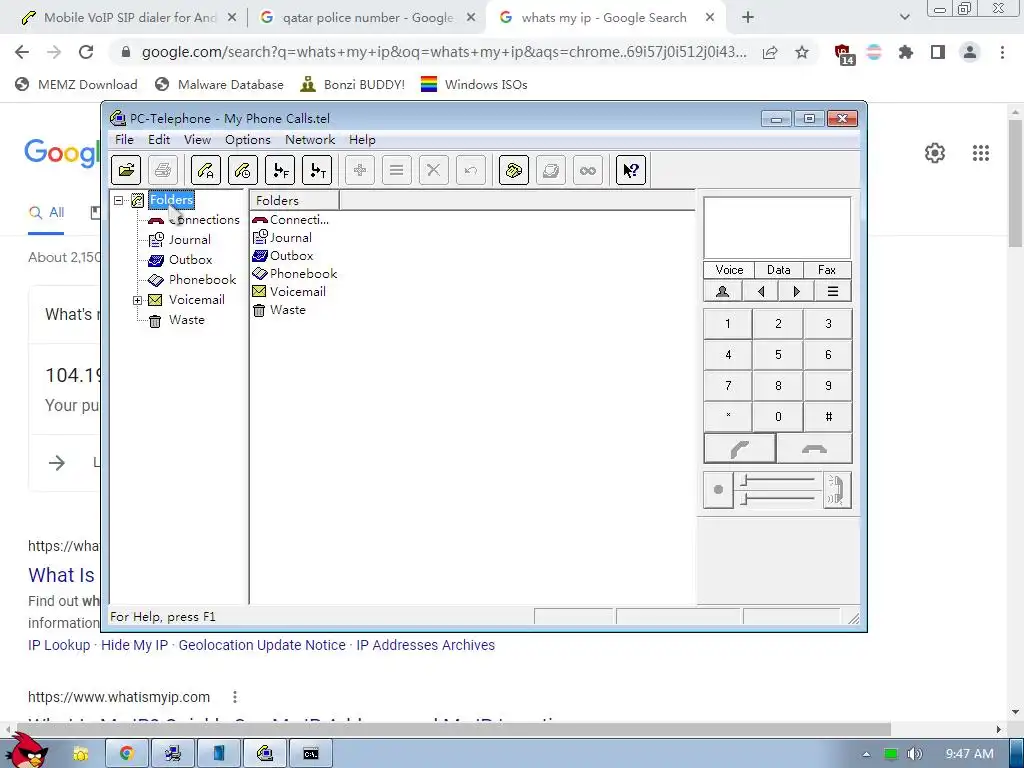Viewport: 1024px width, 768px height.
Task: Switch to the Fax mode tab
Action: coord(827,270)
